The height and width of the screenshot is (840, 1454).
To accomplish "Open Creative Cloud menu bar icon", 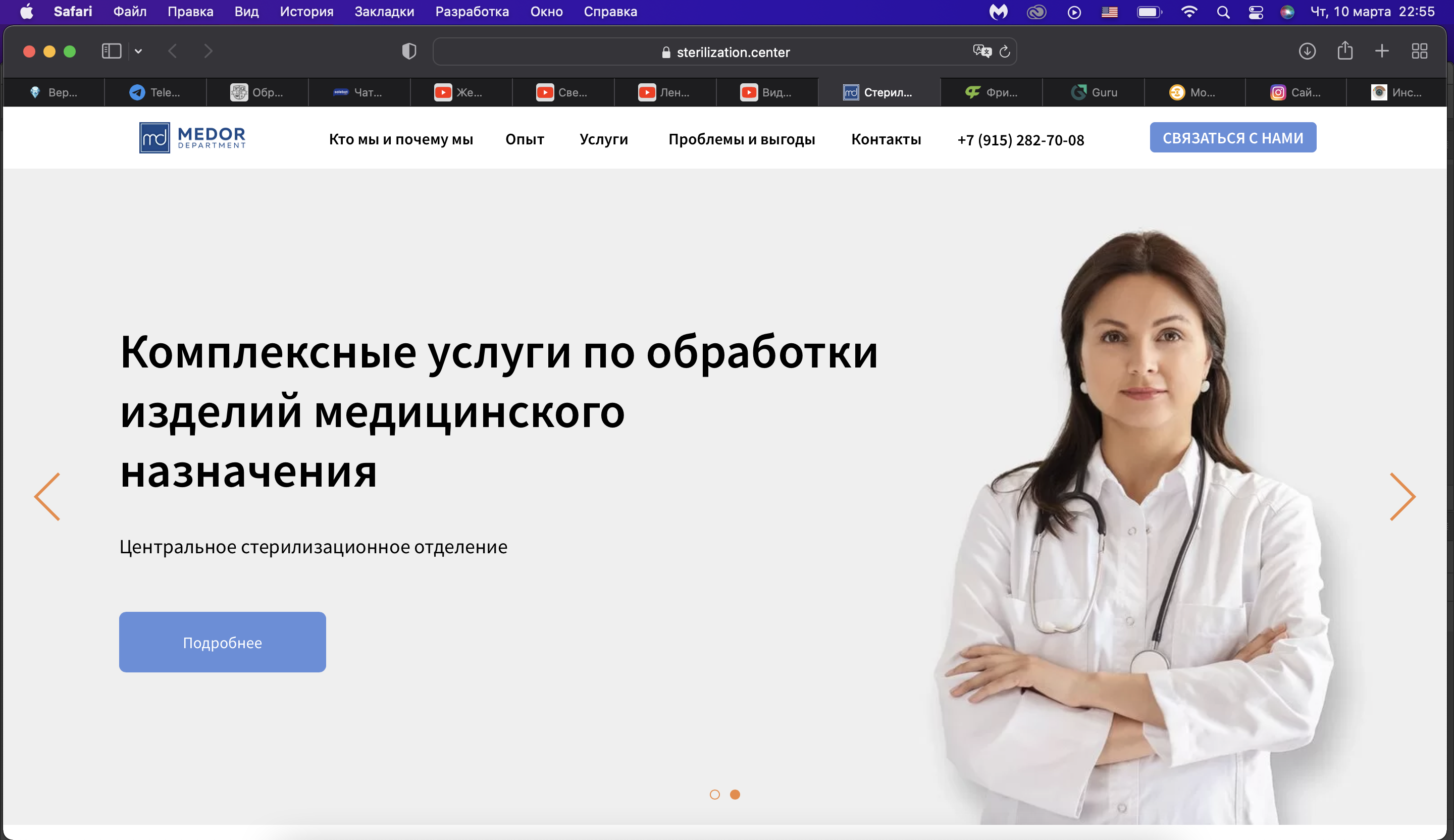I will [x=1036, y=12].
